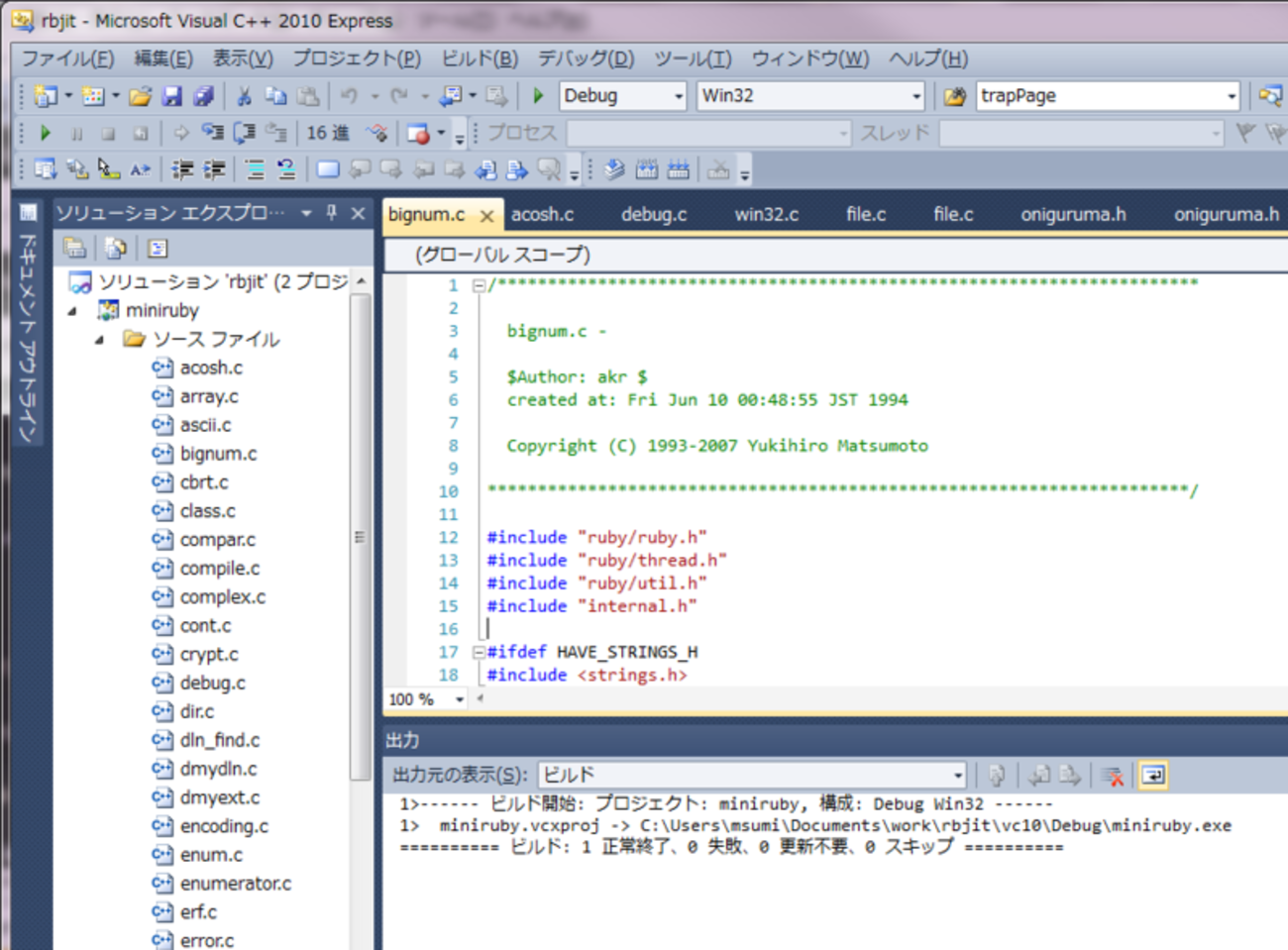Switch to the win32.c editor tab
Screen dimensions: 1288x950
(x=766, y=214)
